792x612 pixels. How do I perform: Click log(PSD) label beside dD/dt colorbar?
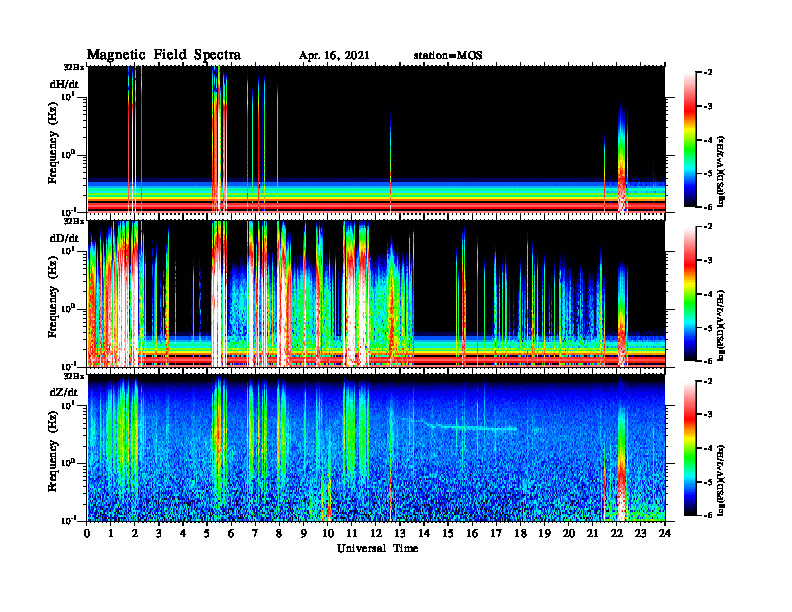tap(722, 325)
